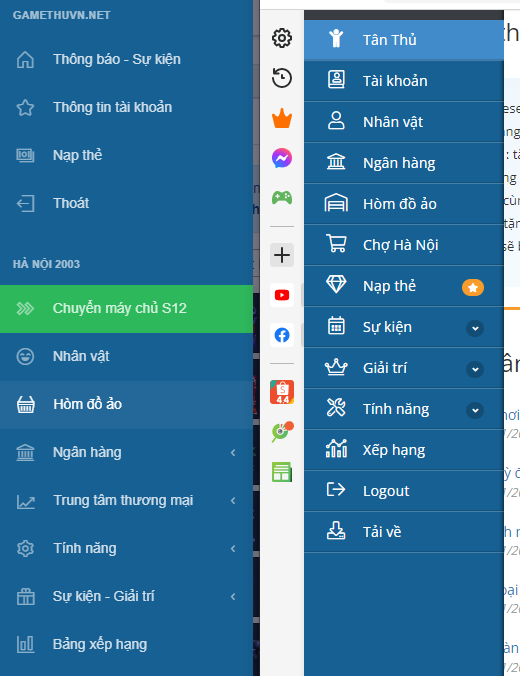Click the green game controller sidebar icon

tap(282, 198)
